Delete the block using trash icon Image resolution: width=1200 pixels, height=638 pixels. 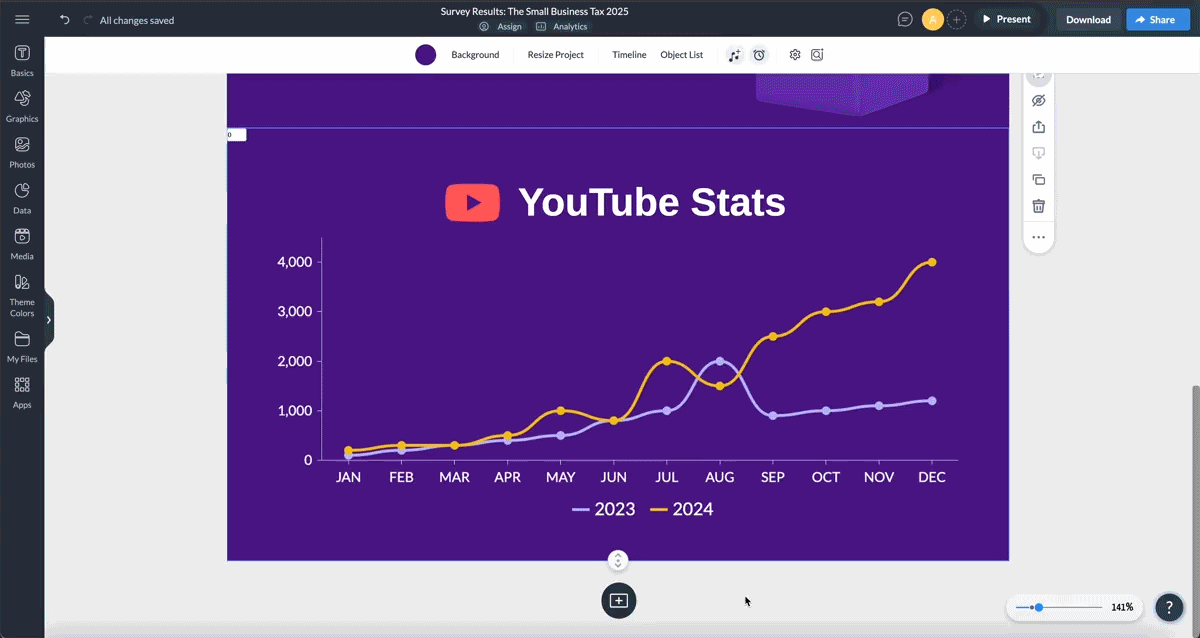[1038, 206]
